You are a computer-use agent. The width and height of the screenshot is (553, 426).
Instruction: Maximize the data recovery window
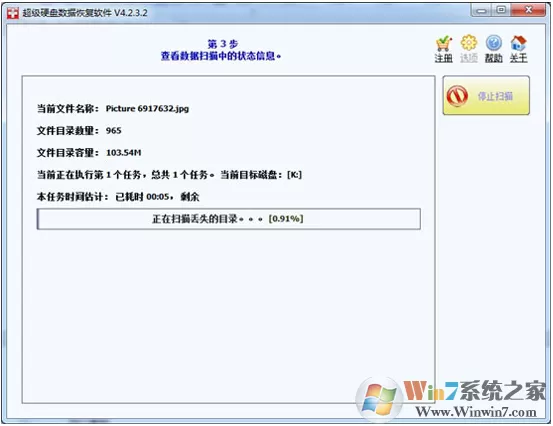501,11
